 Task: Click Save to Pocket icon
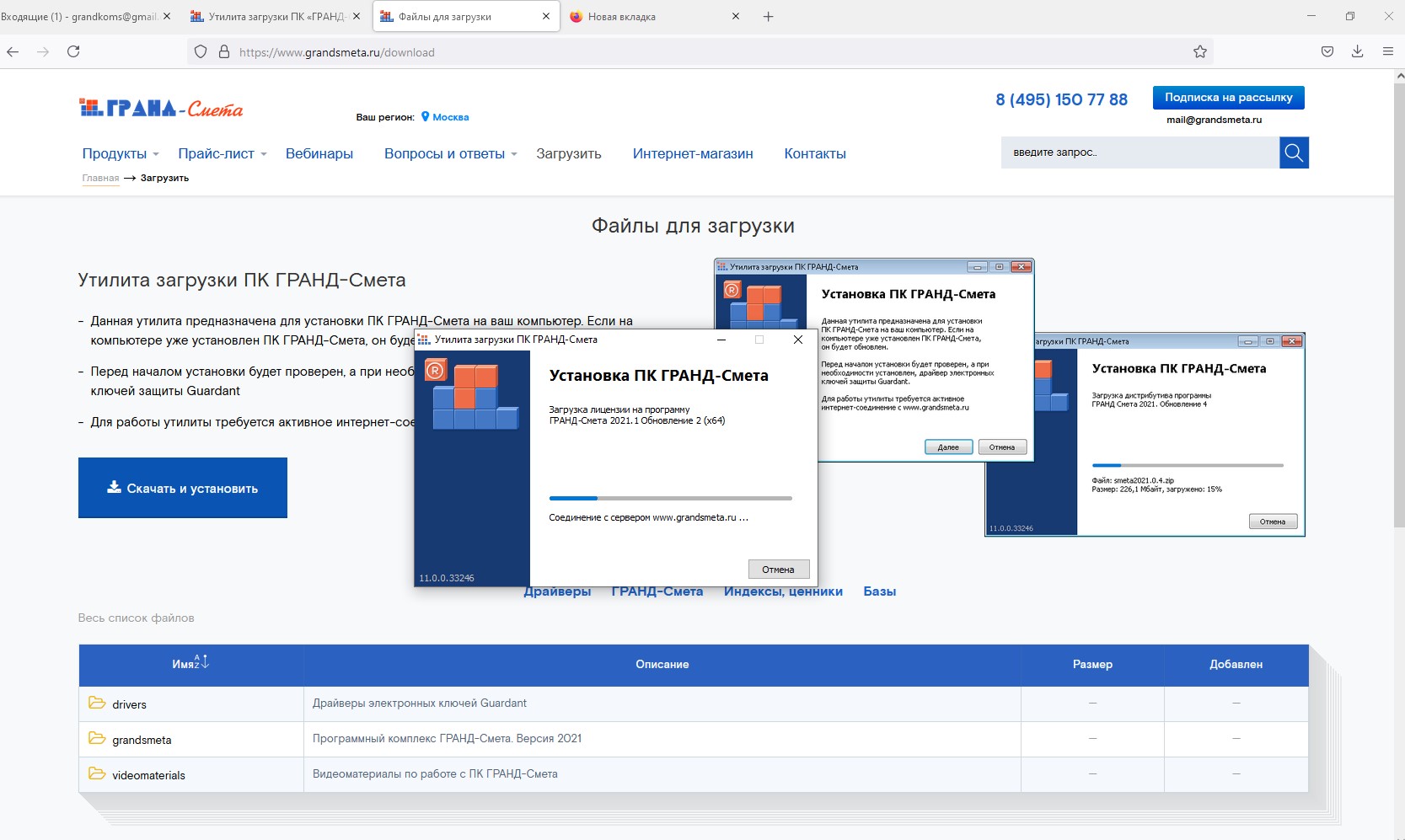click(x=1327, y=52)
